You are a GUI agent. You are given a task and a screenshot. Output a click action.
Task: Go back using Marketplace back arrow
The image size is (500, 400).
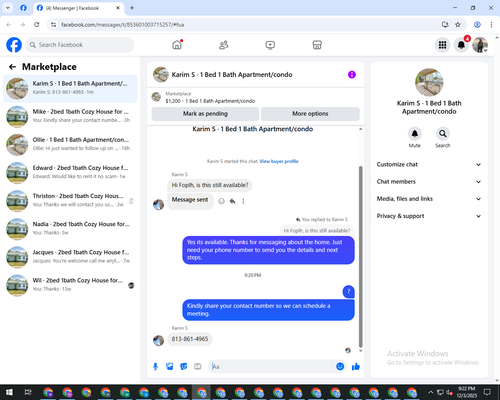[x=12, y=67]
